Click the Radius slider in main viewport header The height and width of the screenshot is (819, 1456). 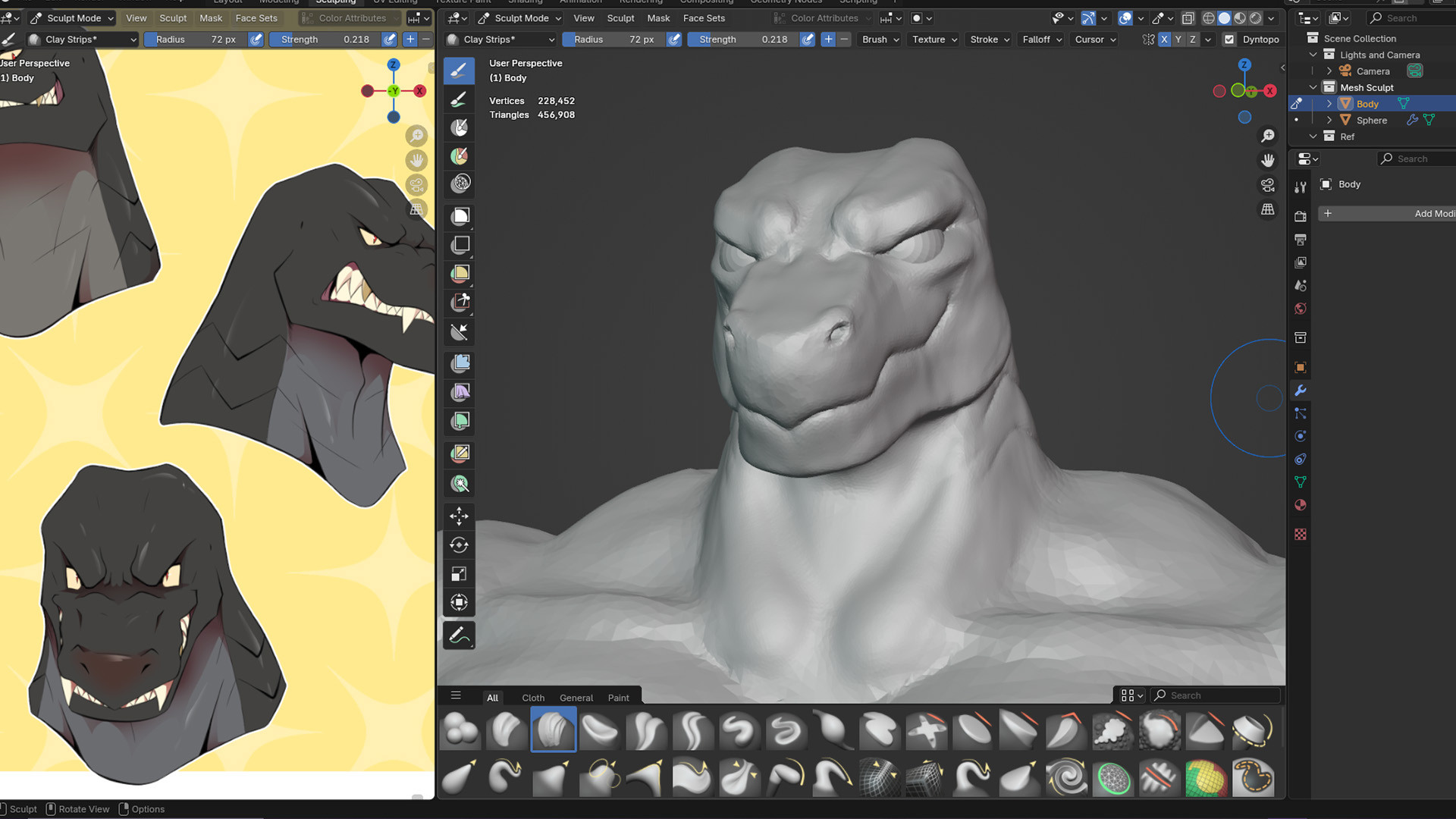coord(613,39)
